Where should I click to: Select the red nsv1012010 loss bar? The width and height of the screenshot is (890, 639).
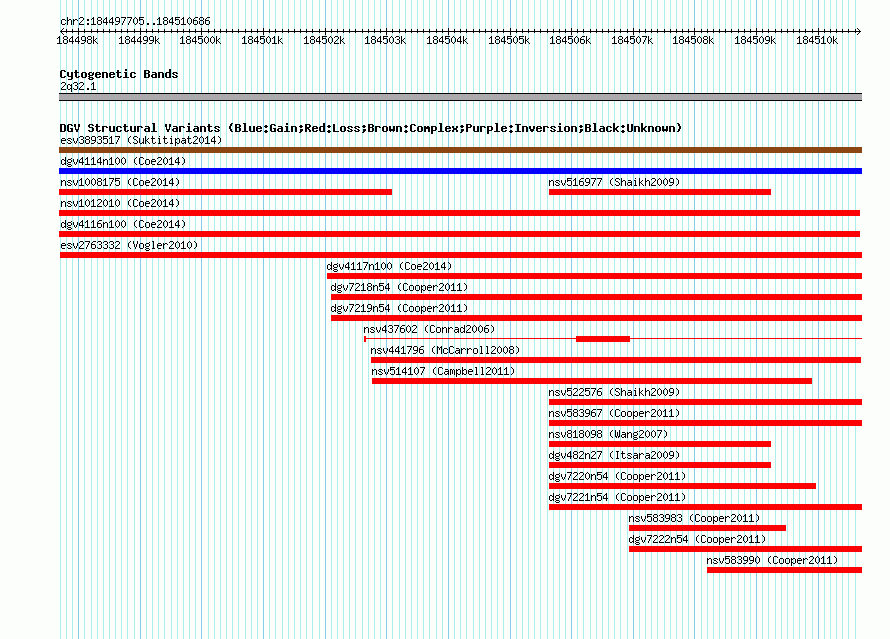pos(459,213)
